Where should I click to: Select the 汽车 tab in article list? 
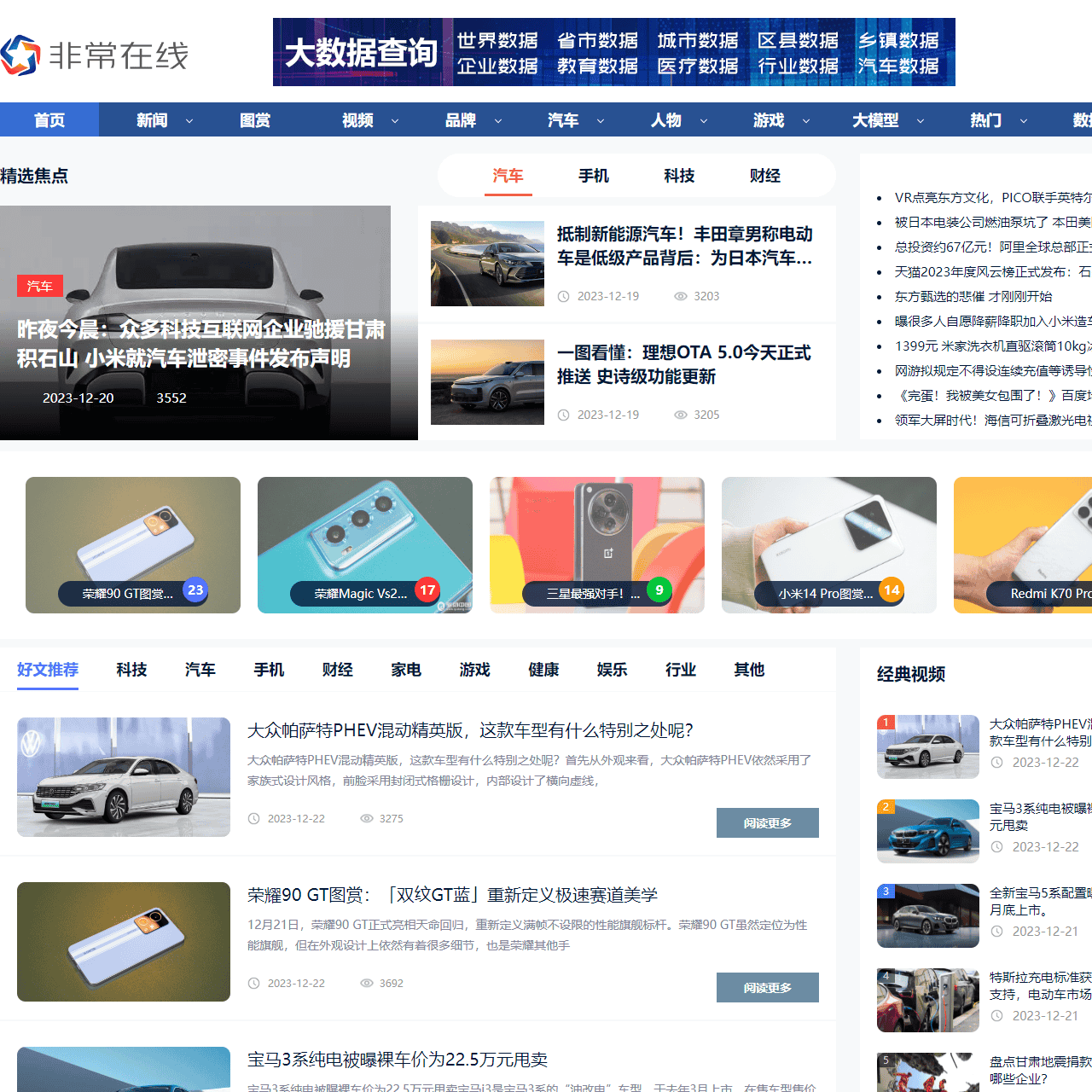(x=200, y=670)
